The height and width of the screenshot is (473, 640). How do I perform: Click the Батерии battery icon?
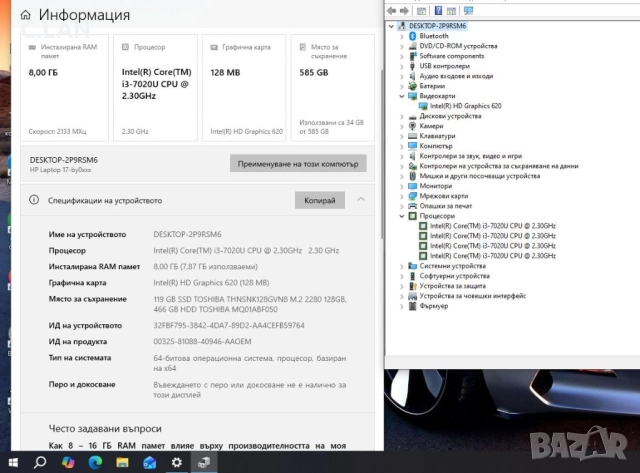click(x=413, y=86)
